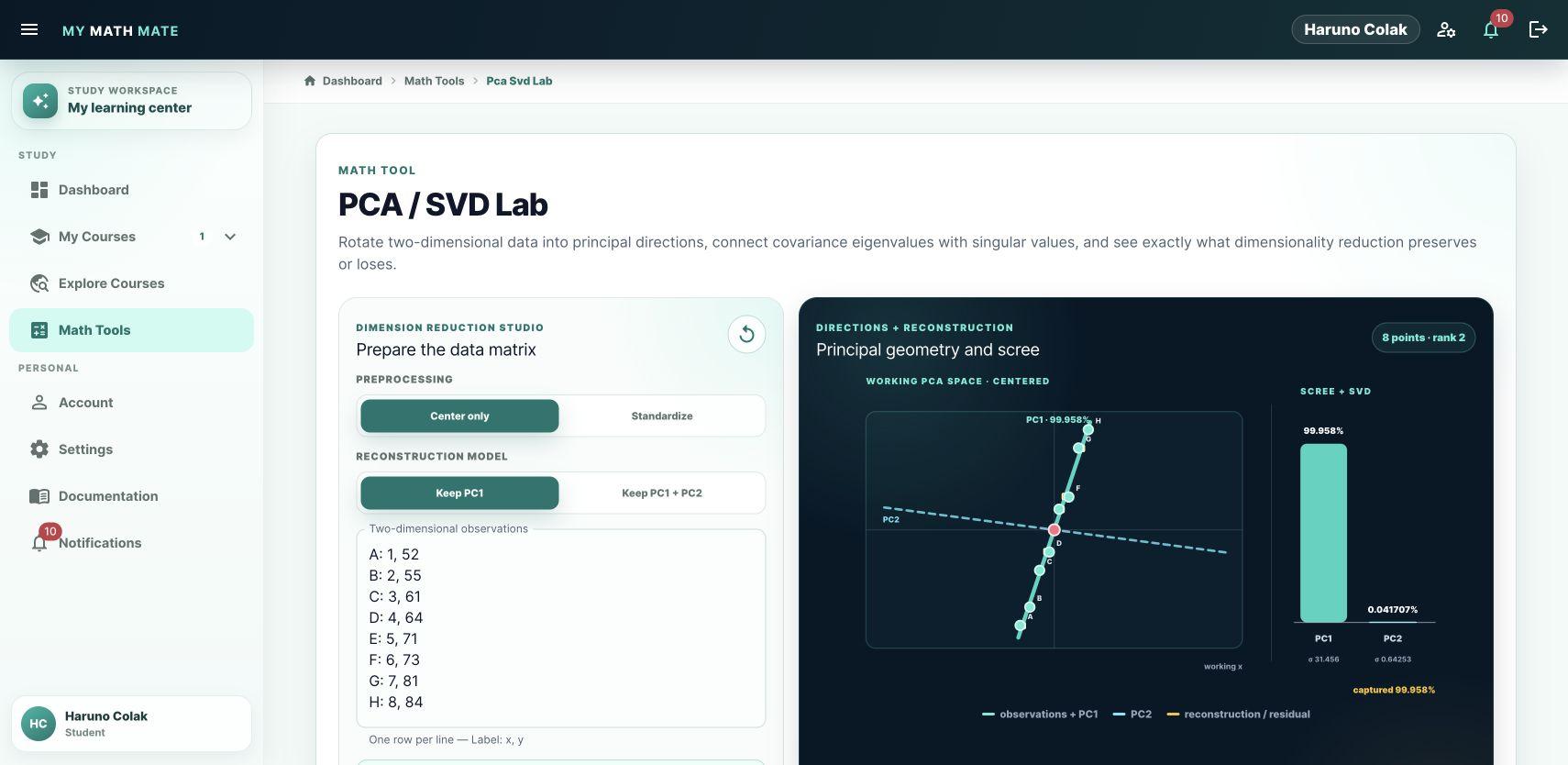This screenshot has height=765, width=1568.
Task: Open the notification bell in header
Action: coord(1491,29)
